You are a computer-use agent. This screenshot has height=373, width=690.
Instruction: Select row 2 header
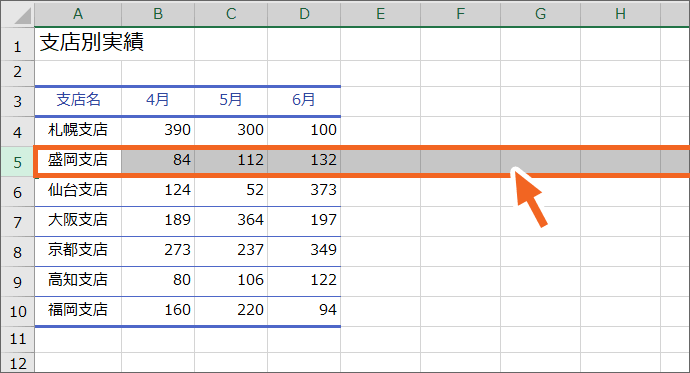tap(18, 73)
